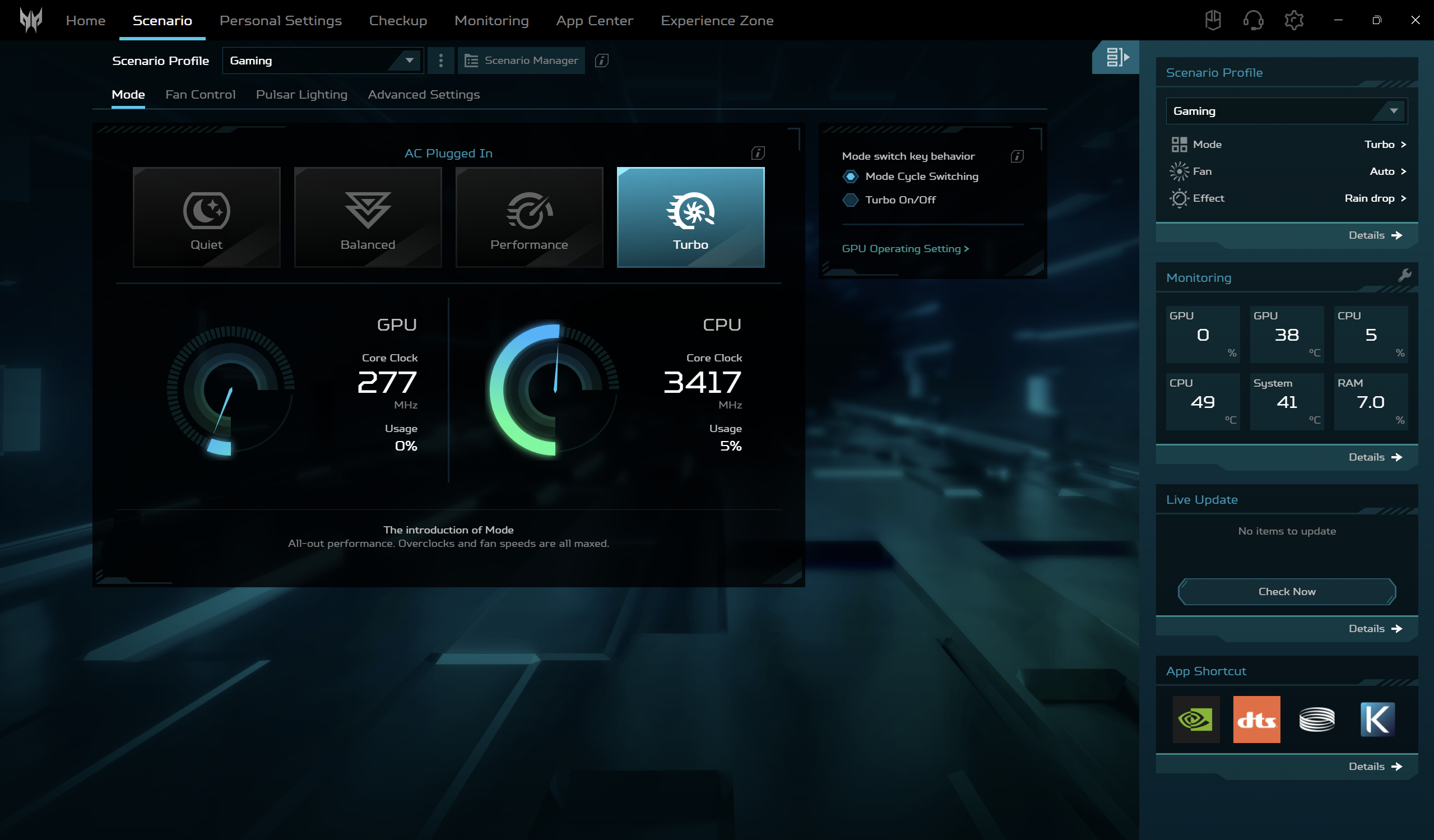
Task: Switch to the Fan Control sub-tab
Action: [x=200, y=95]
